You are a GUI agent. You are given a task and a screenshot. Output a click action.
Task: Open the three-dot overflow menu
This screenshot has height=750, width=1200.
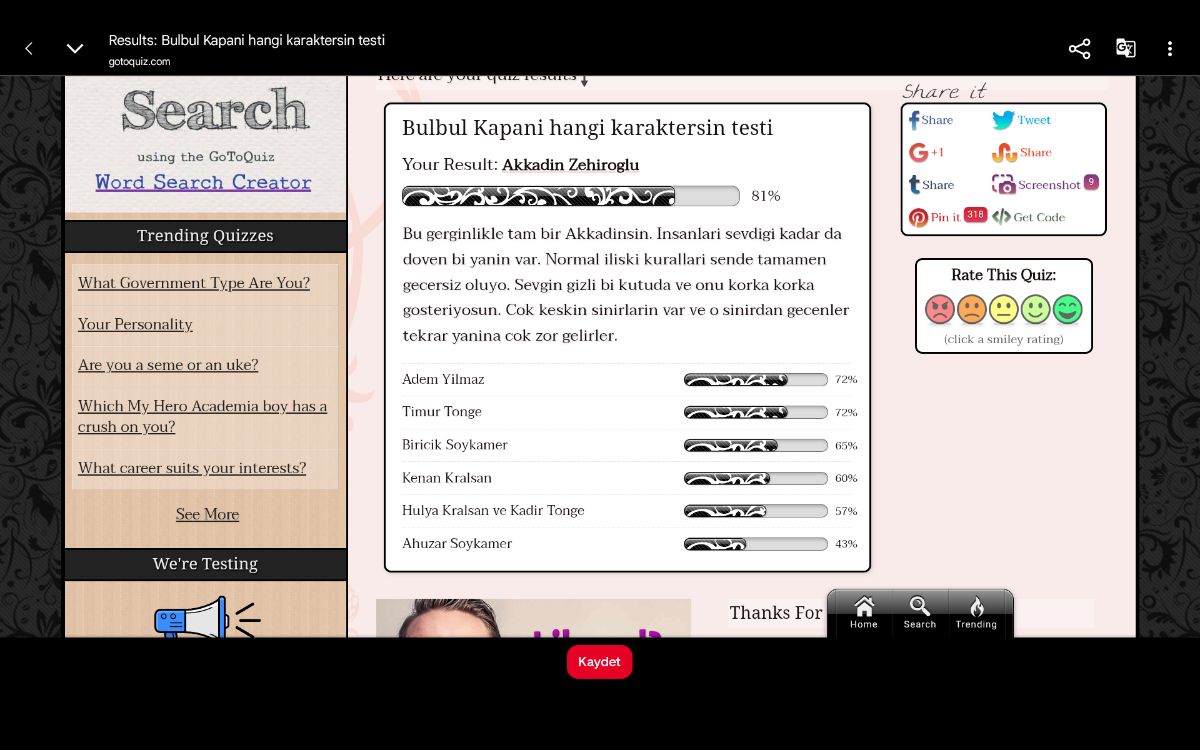point(1170,48)
